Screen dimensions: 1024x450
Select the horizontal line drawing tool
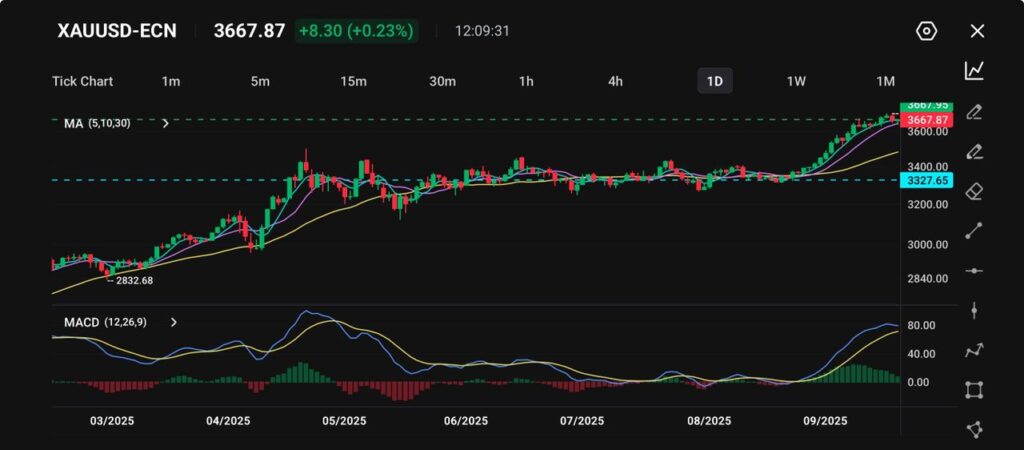pyautogui.click(x=974, y=270)
